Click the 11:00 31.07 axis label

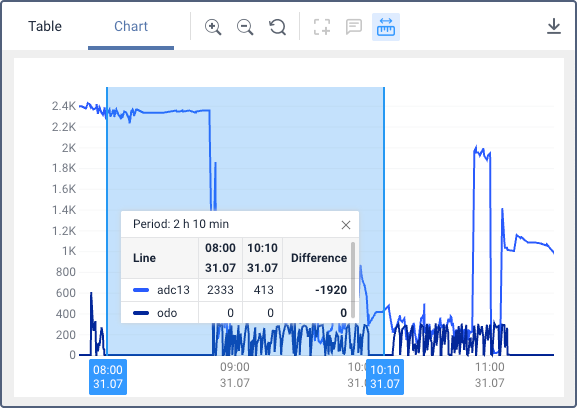click(x=489, y=375)
